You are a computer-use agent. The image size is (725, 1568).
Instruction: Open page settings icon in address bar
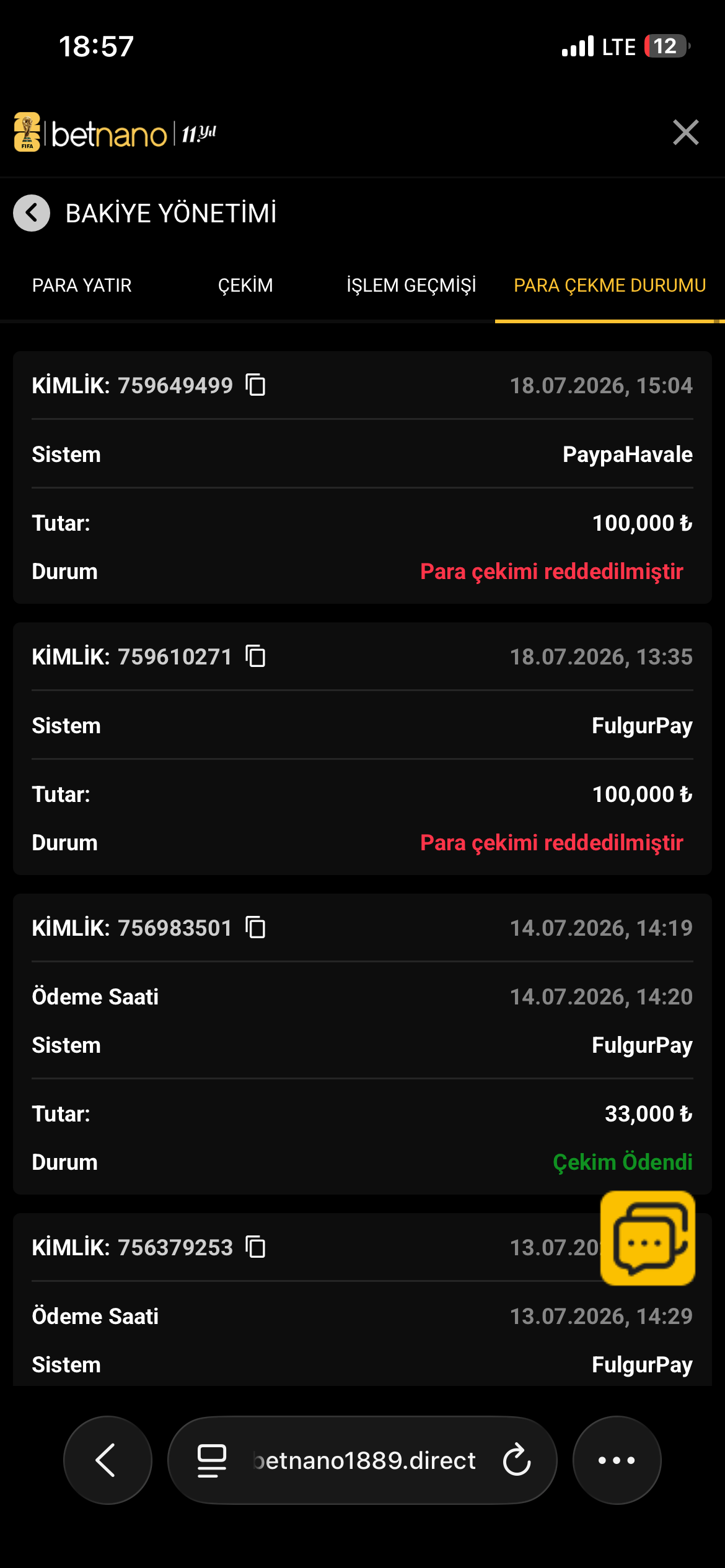[211, 1460]
